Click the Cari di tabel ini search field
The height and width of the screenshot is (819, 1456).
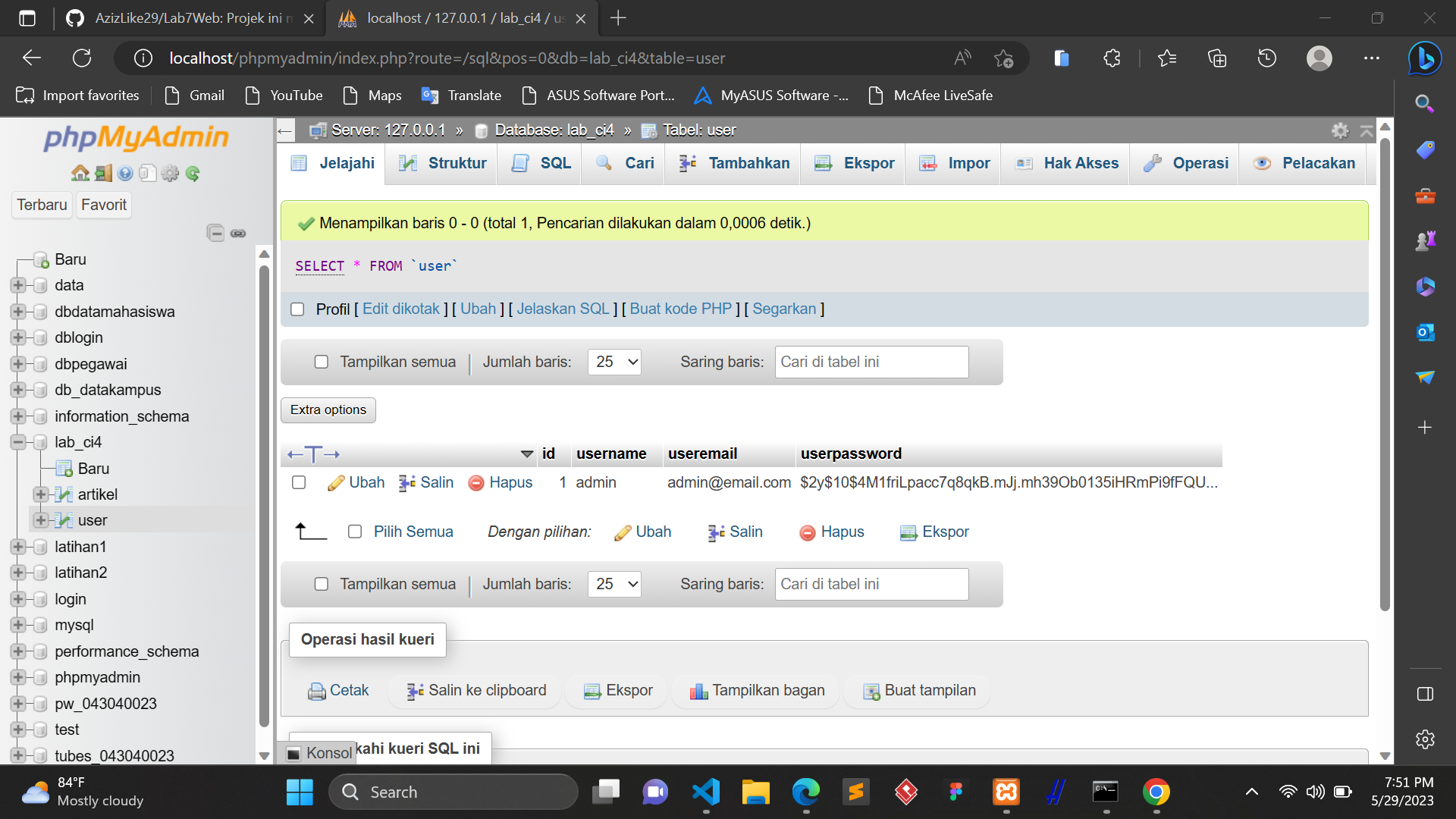pyautogui.click(x=871, y=362)
